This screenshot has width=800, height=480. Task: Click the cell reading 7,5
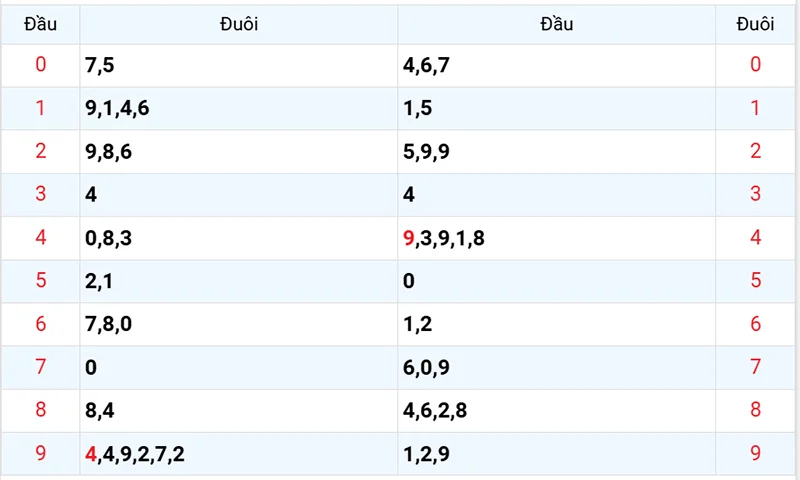(100, 65)
